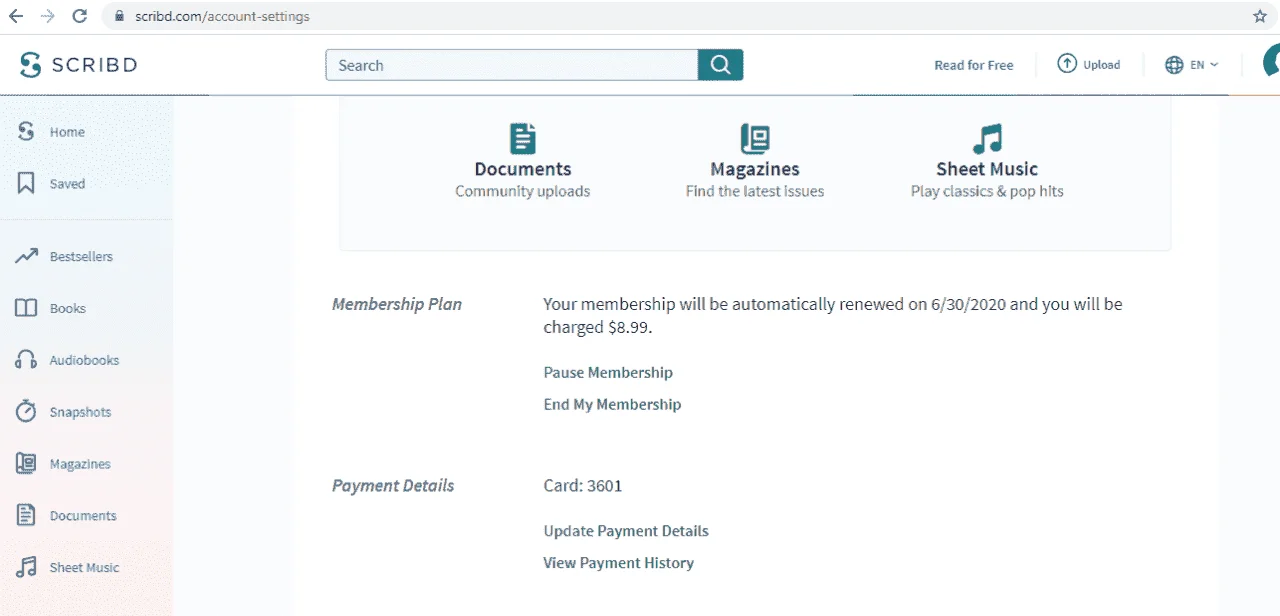Click the Scribd logo
Screen dimensions: 1280x616
pos(78,65)
